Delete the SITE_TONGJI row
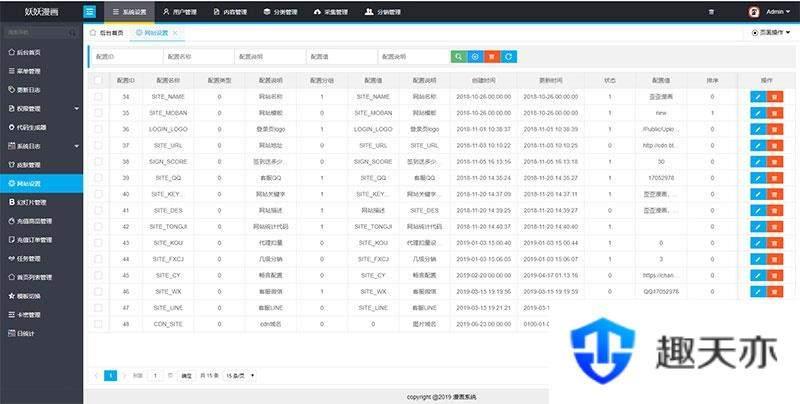Image resolution: width=800 pixels, height=404 pixels. point(774,226)
